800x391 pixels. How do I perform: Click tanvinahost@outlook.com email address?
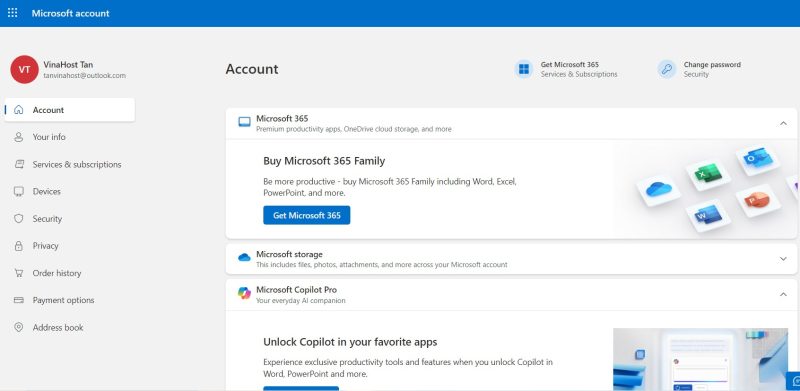click(84, 76)
